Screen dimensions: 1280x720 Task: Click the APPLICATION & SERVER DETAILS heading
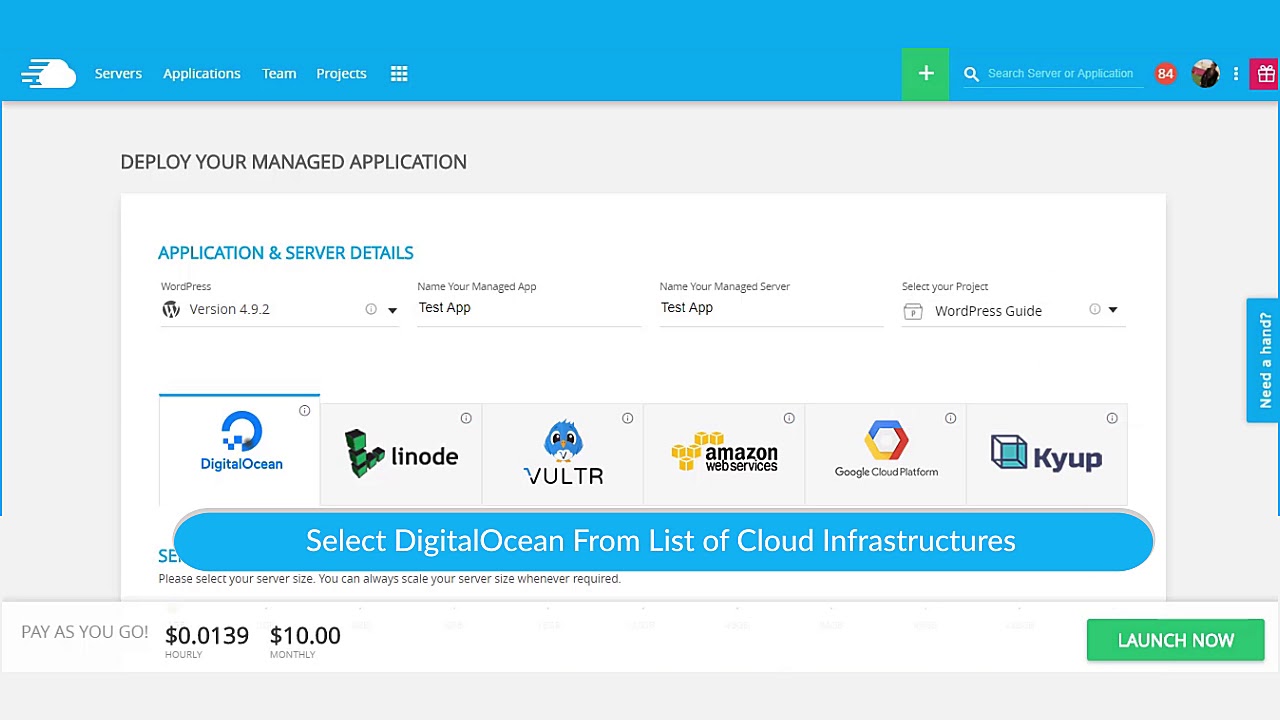285,253
